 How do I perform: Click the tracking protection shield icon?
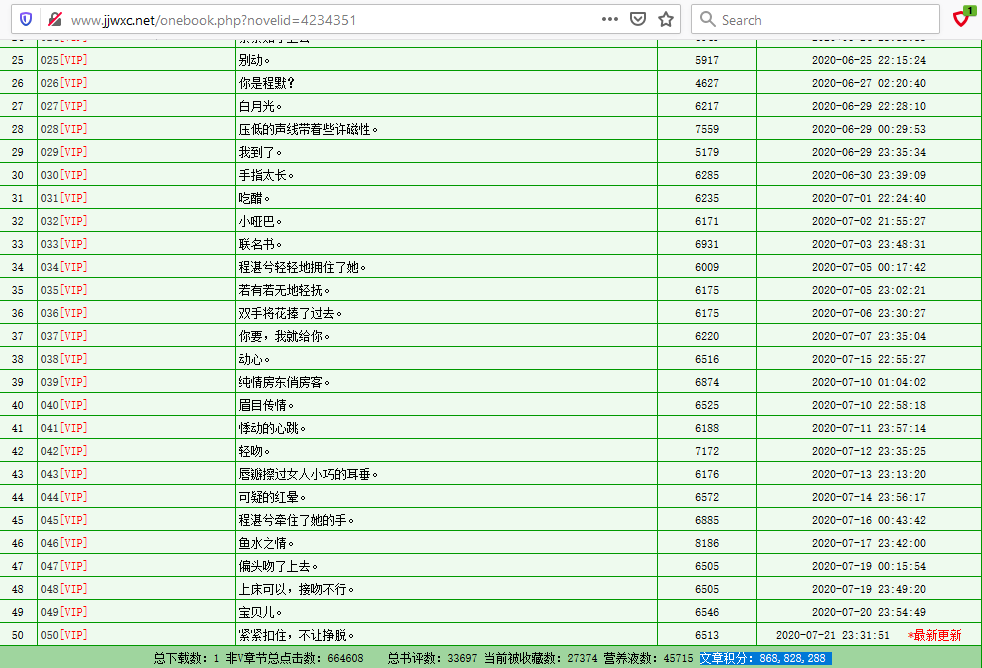[26, 19]
